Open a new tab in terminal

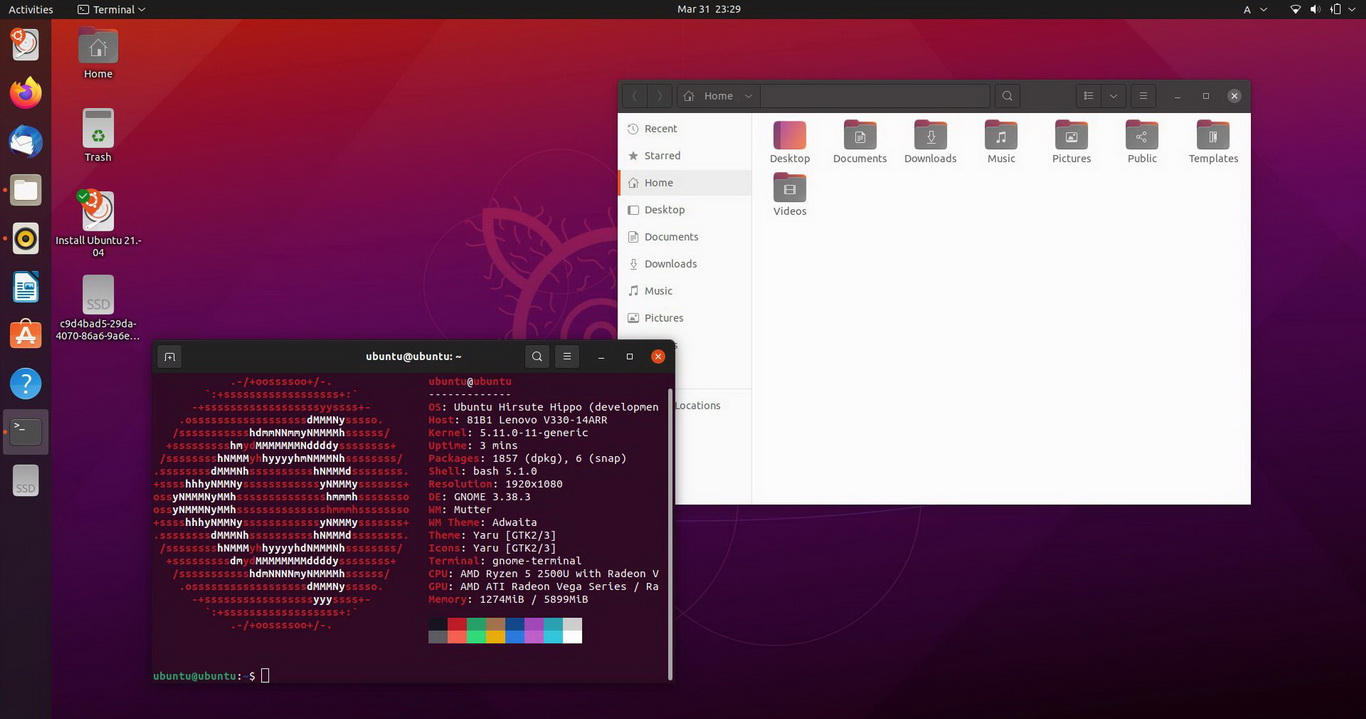tap(170, 357)
